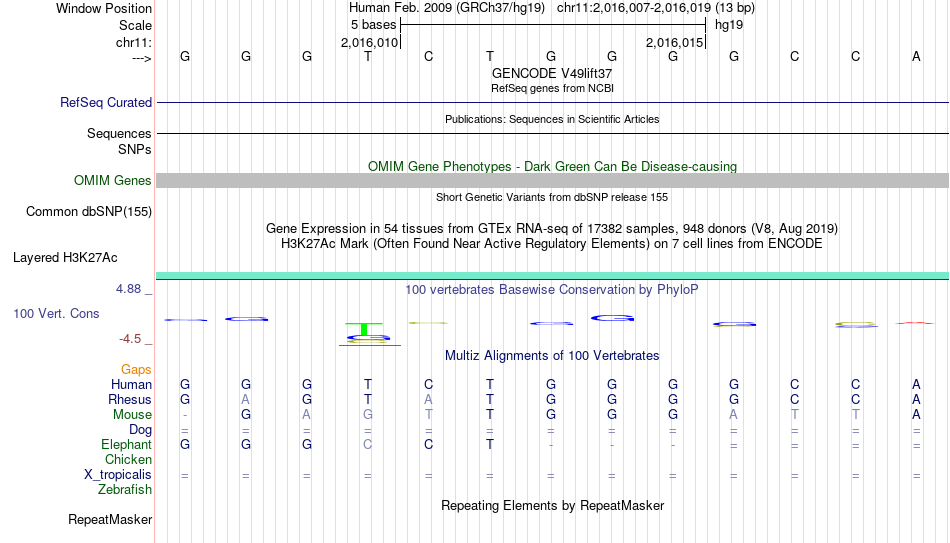Click the '-4.5' conservation lower limit

(130, 339)
